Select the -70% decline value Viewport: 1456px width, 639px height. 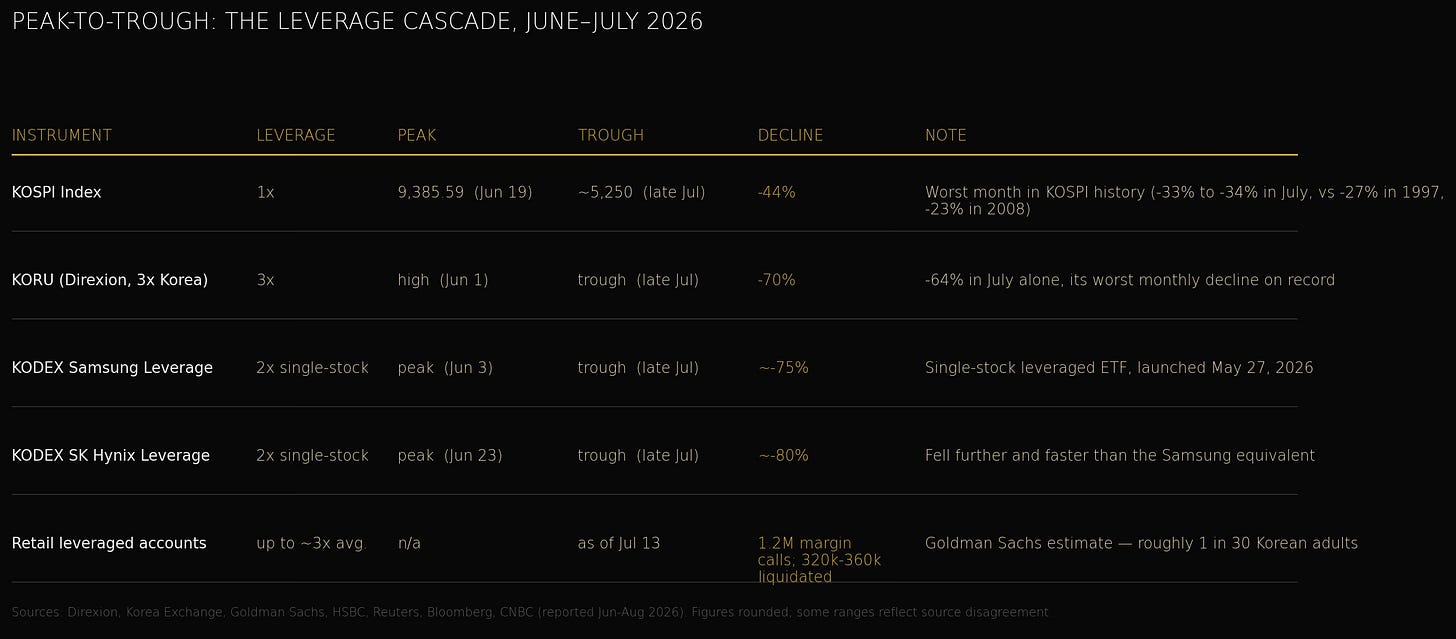click(777, 280)
